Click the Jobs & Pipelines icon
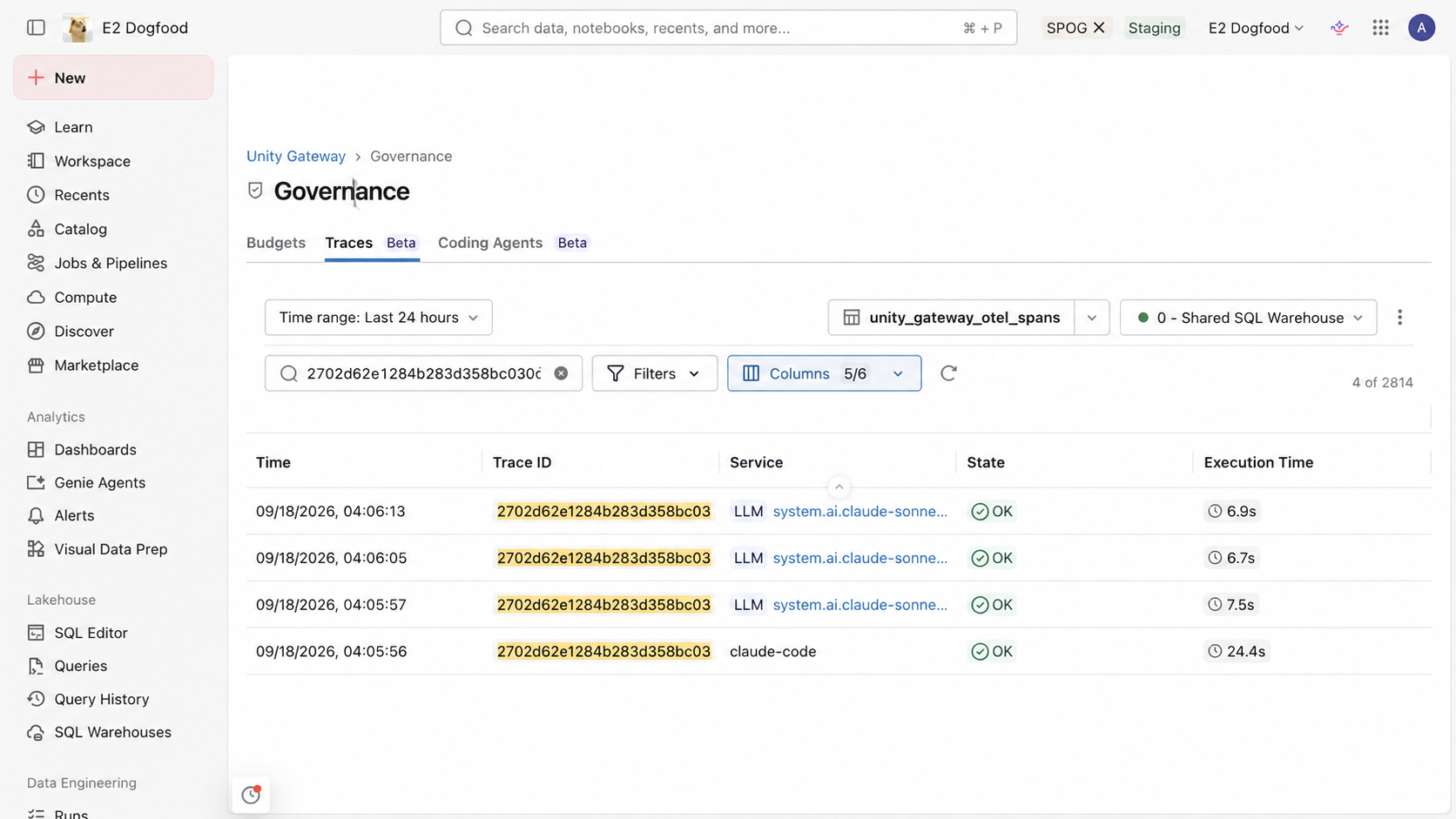Screen dimensions: 1456x819 pyautogui.click(x=36, y=263)
